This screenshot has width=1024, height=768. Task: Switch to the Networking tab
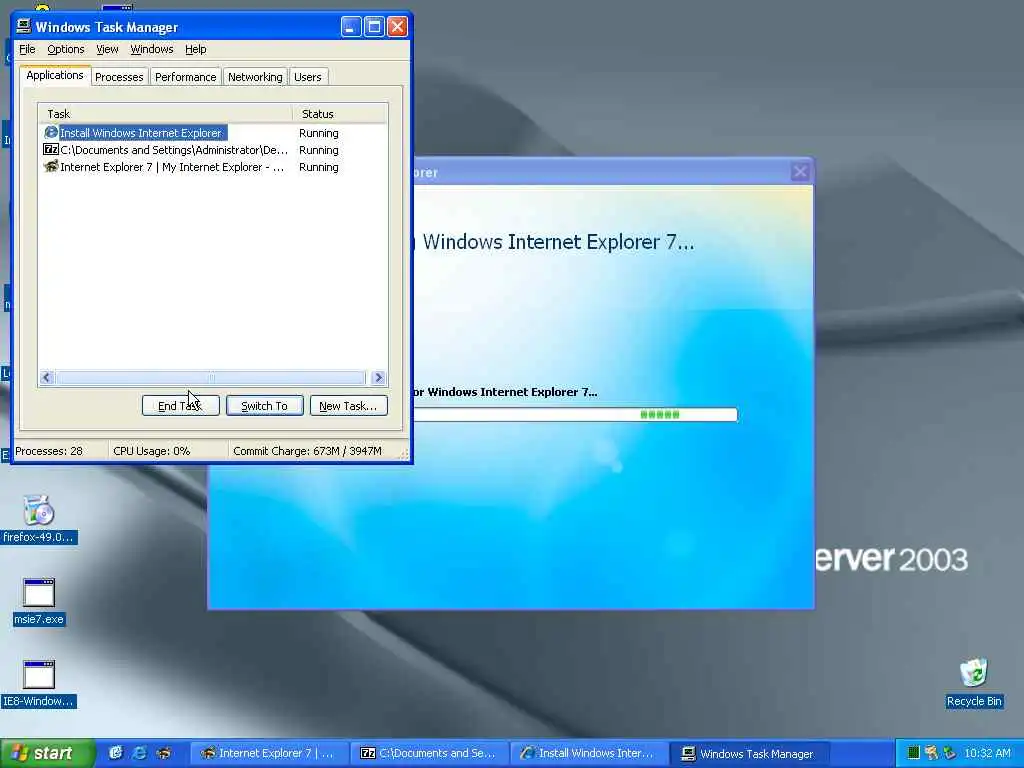click(x=255, y=77)
